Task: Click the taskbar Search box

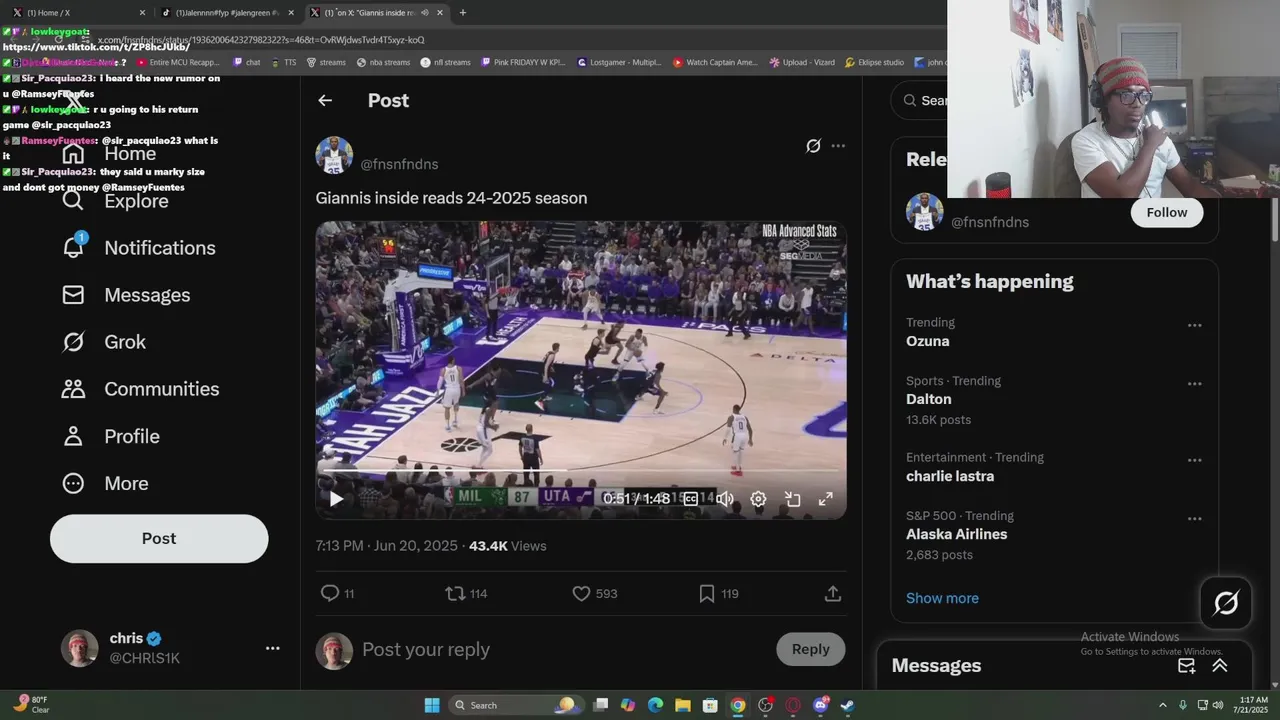Action: pyautogui.click(x=514, y=705)
